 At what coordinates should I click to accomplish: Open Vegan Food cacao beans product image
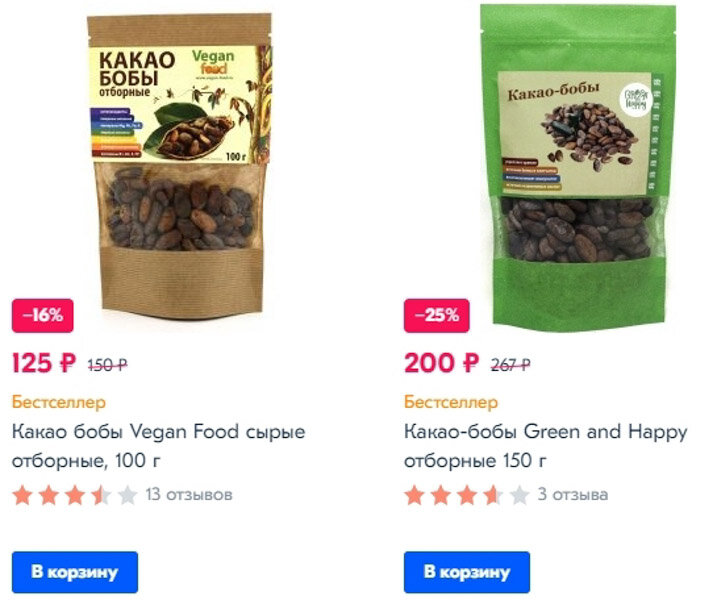[179, 166]
